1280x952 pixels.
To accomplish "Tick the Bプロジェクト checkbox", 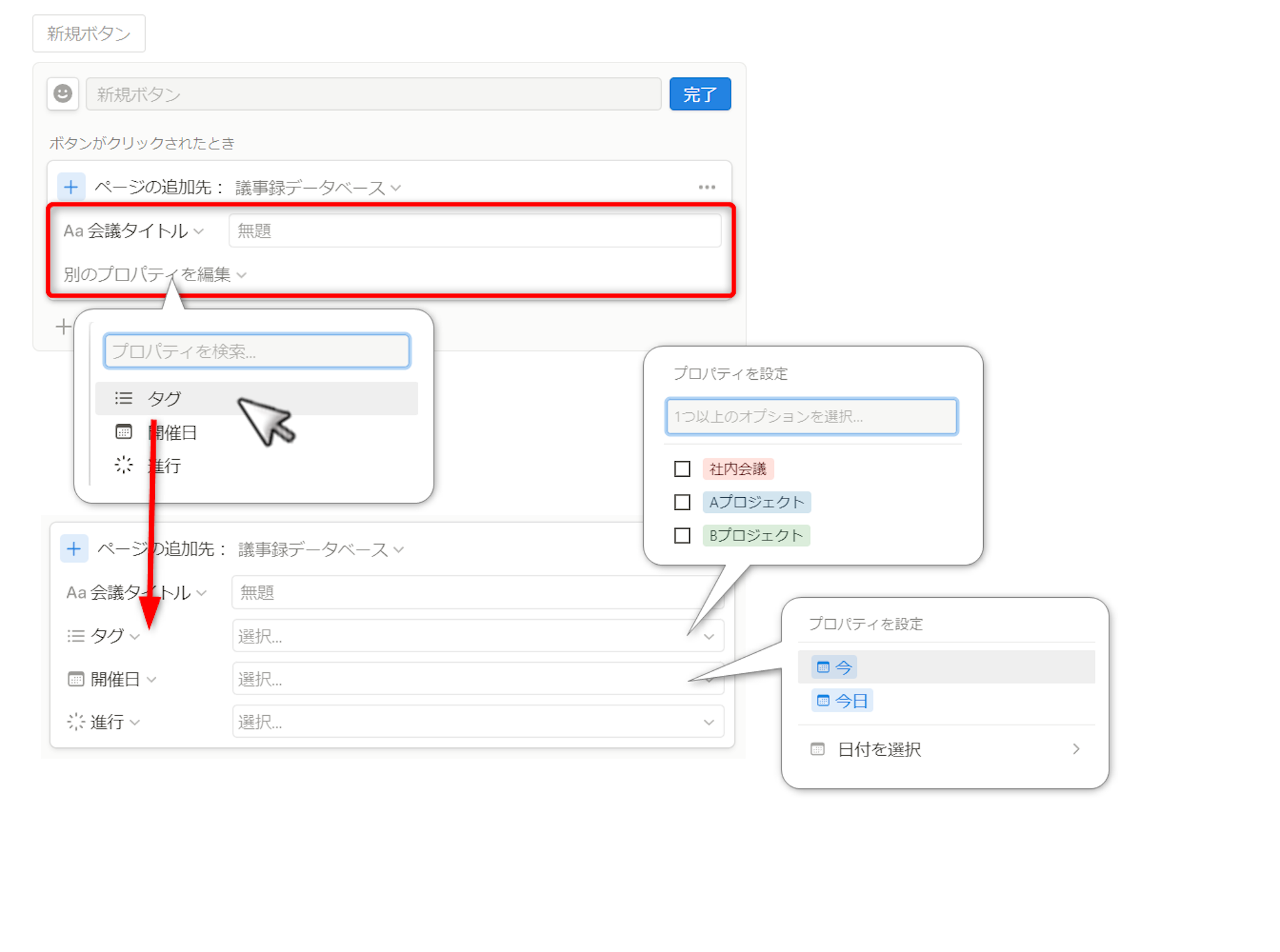I will coord(682,535).
